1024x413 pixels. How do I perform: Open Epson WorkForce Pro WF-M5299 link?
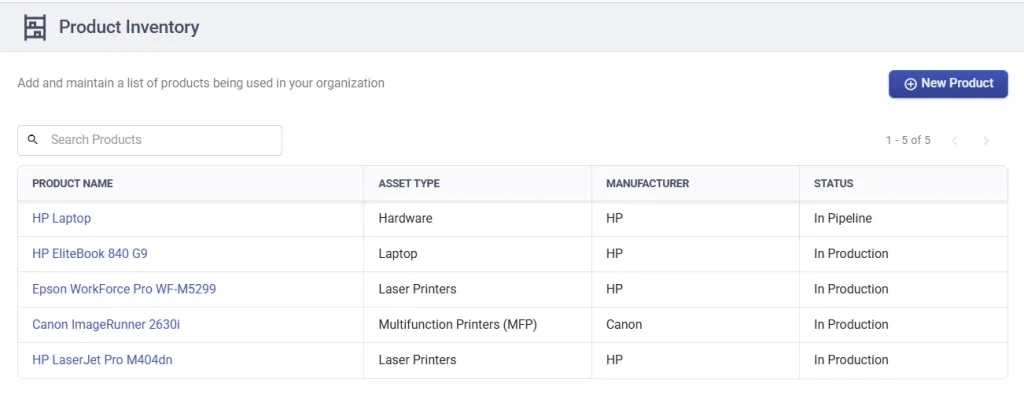(x=124, y=289)
